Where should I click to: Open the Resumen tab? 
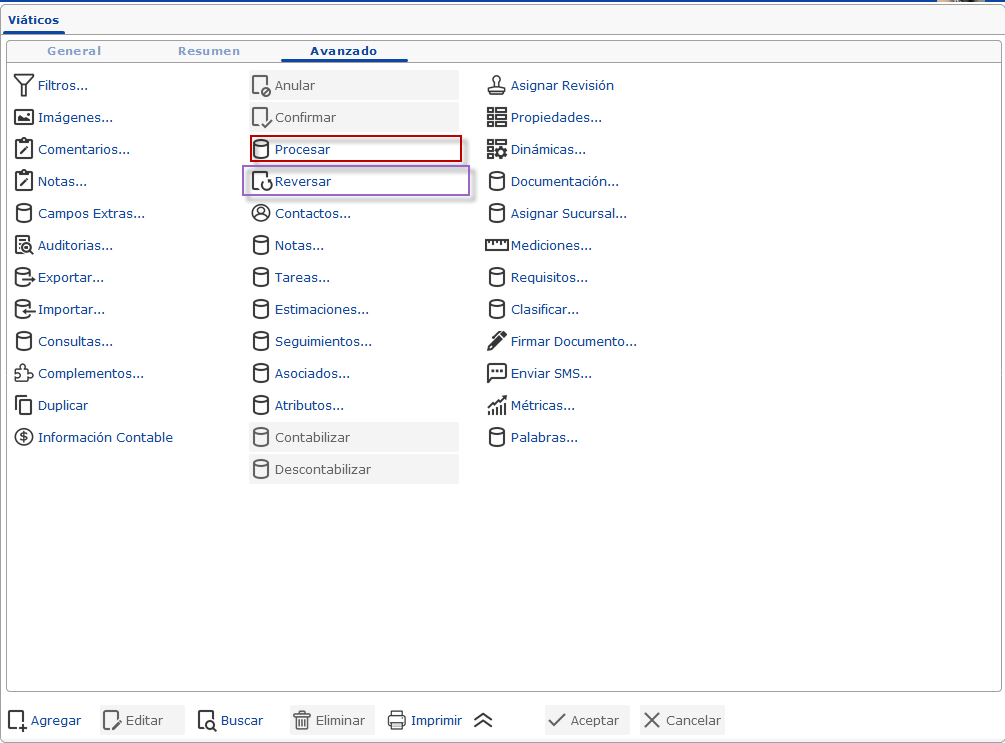[x=209, y=51]
